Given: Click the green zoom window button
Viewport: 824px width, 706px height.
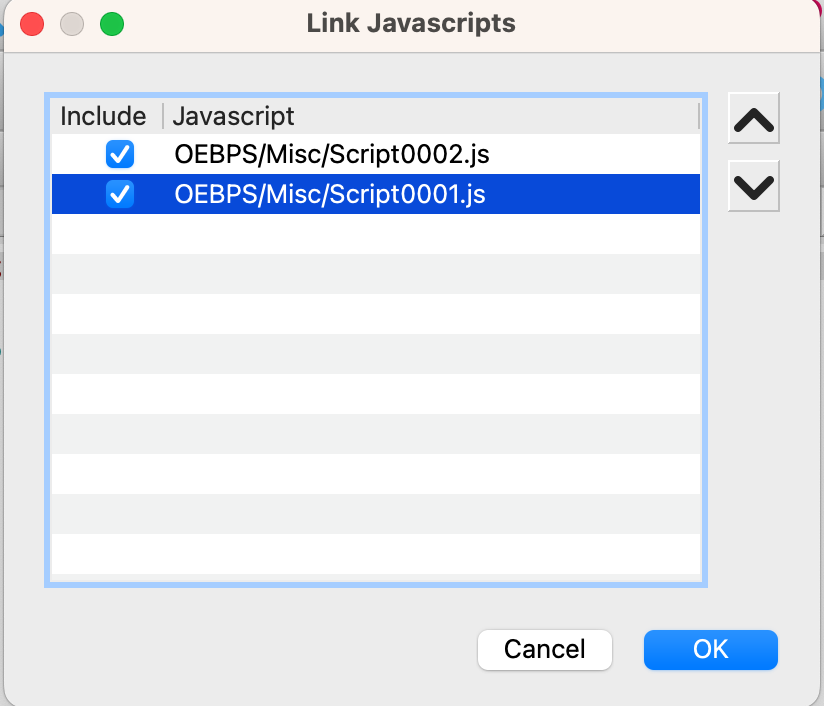Looking at the screenshot, I should 112,23.
